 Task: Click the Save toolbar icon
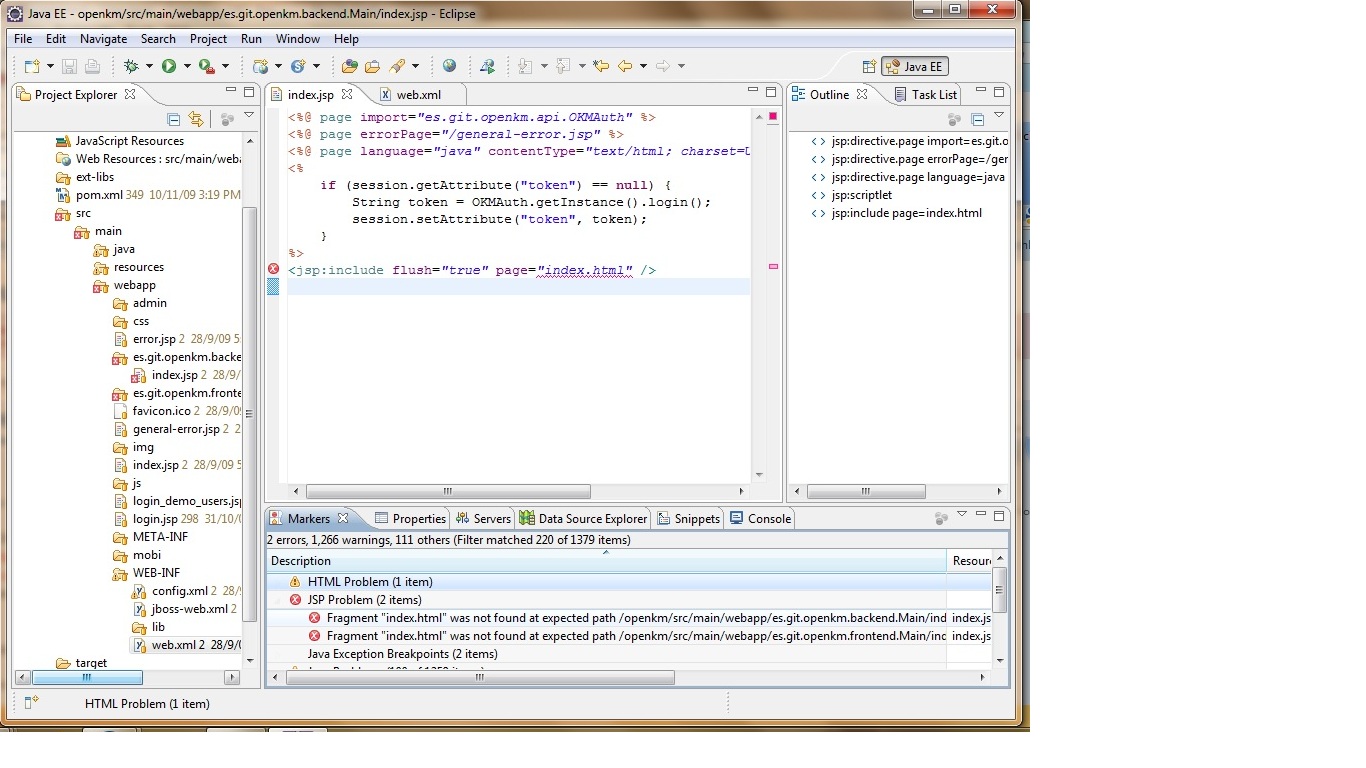[x=69, y=66]
